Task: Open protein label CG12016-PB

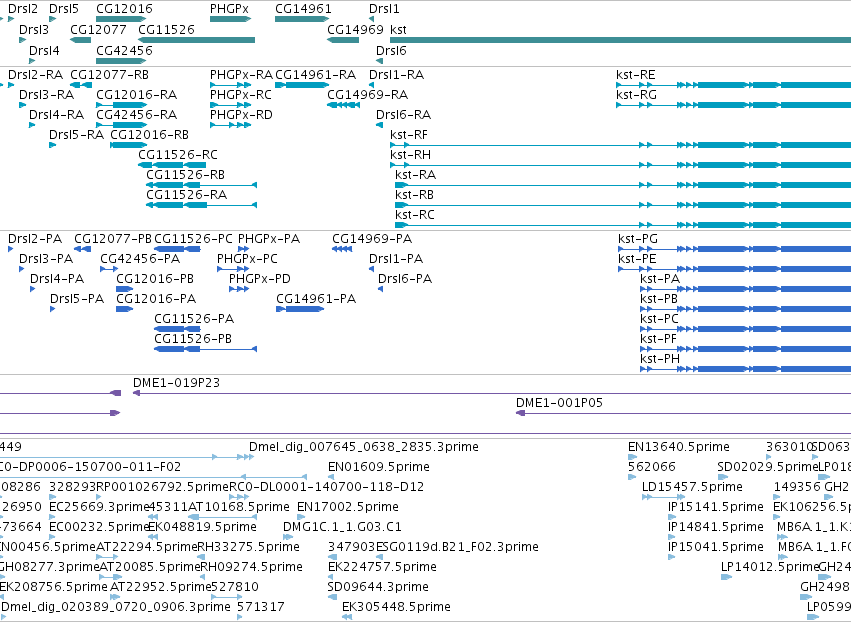Action: tap(155, 279)
